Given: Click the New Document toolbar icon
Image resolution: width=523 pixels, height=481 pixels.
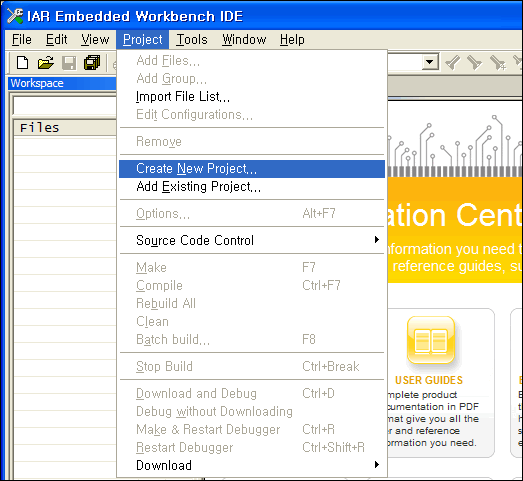Looking at the screenshot, I should pyautogui.click(x=22, y=63).
